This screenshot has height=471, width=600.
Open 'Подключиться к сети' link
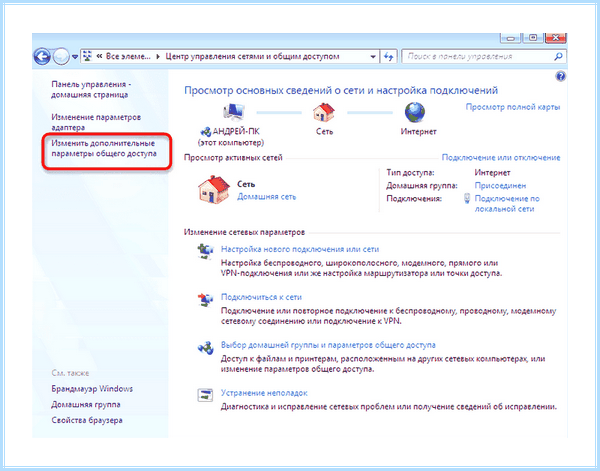tap(261, 297)
